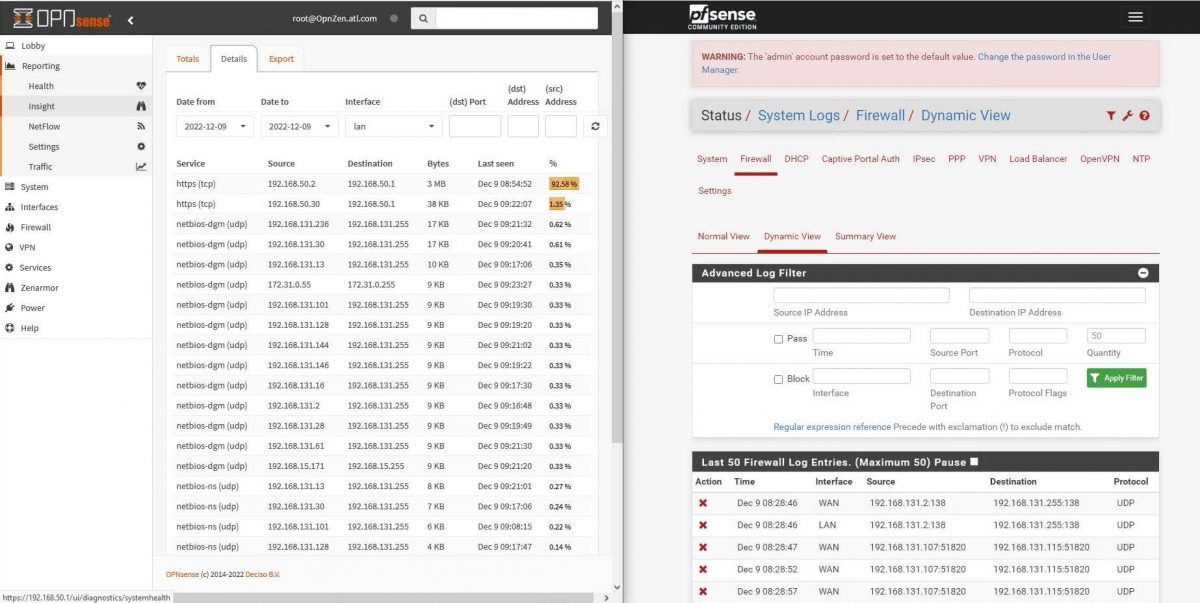This screenshot has height=603, width=1200.
Task: Collapse the Advanced Log Filter panel
Action: point(1142,272)
